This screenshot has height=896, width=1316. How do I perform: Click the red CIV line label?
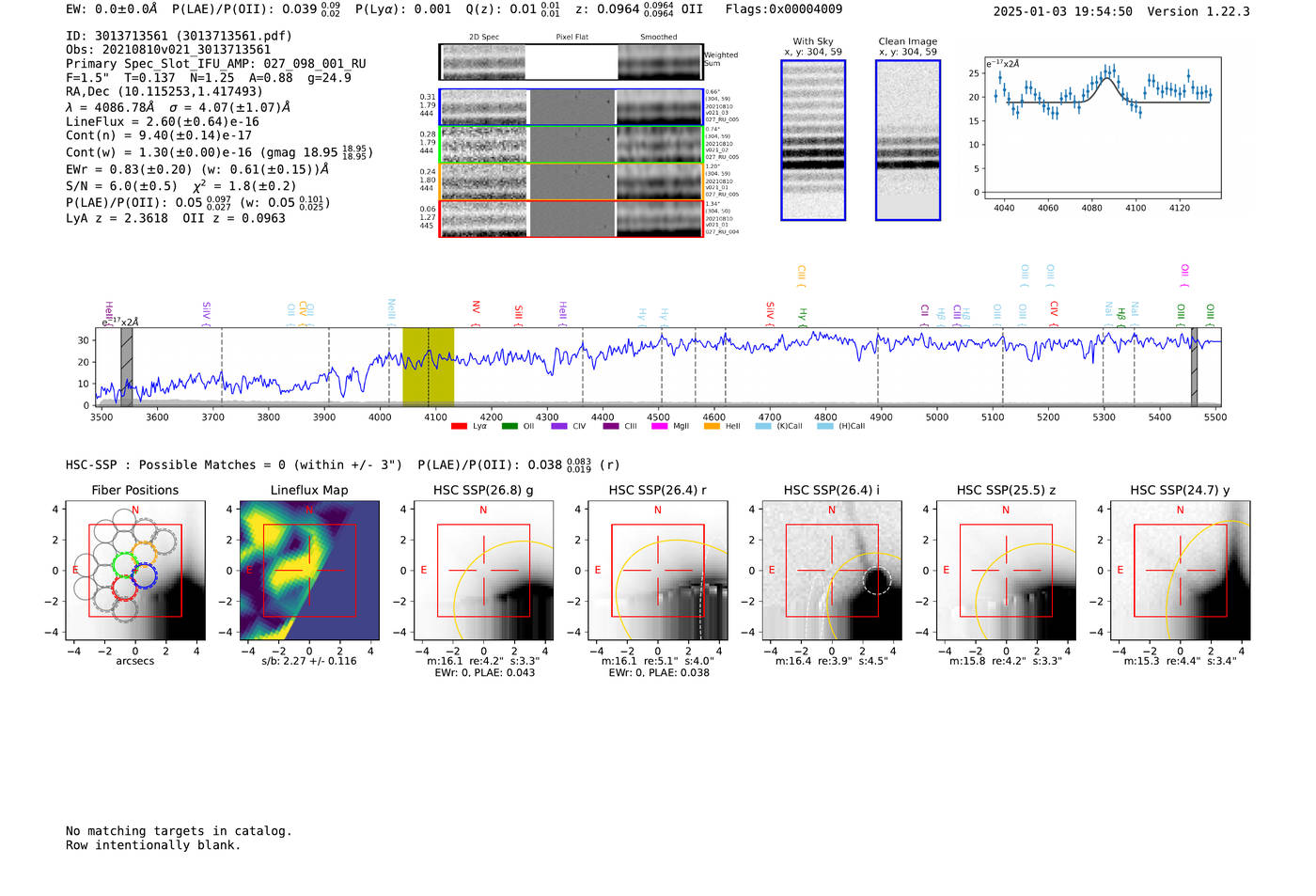[1054, 313]
